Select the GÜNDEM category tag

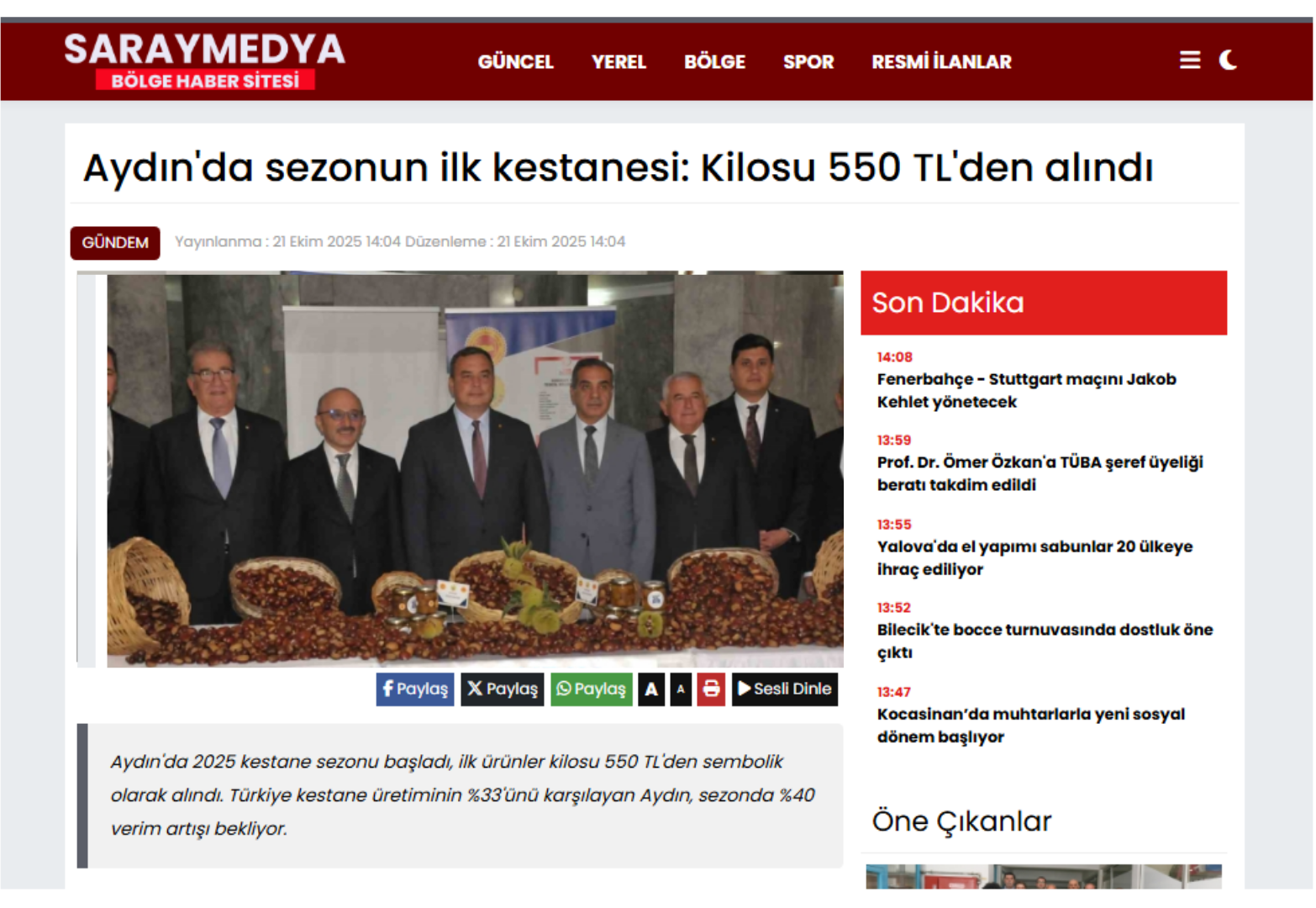(x=115, y=243)
